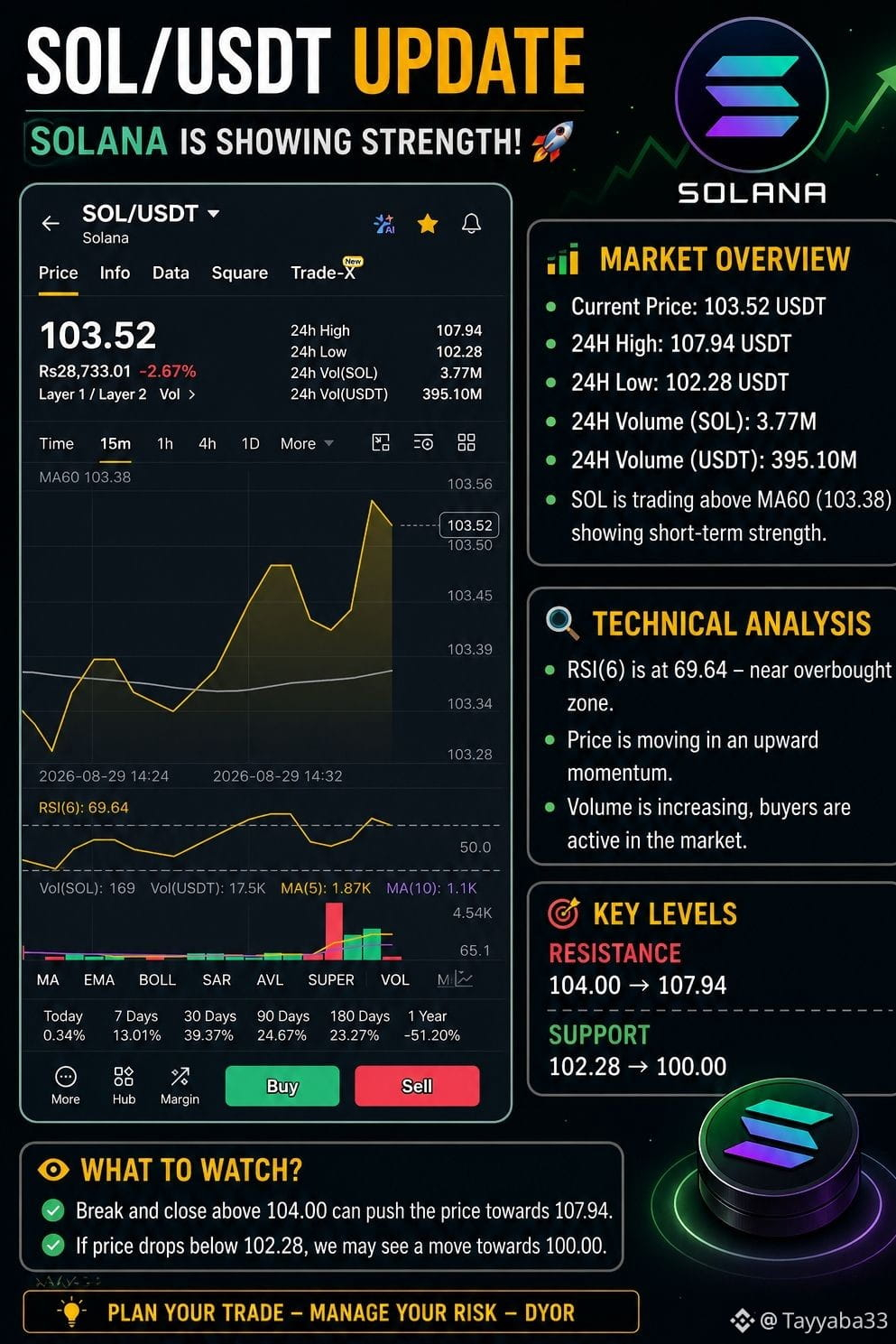Image resolution: width=896 pixels, height=1344 pixels.
Task: Click the lightbulb icon beside Plan Your Trade
Action: 70,1312
